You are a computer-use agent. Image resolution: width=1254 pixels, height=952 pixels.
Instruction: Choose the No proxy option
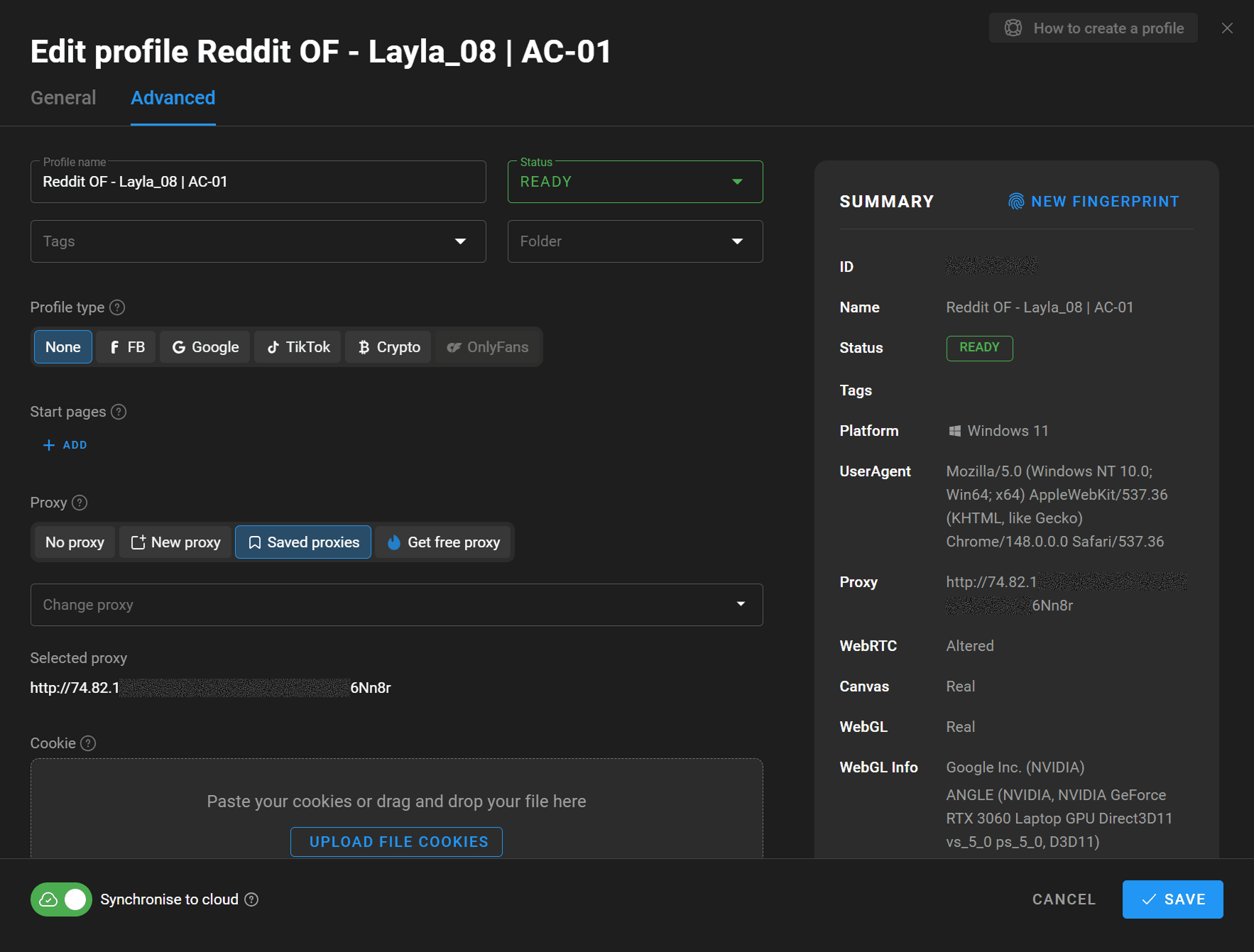click(x=75, y=542)
